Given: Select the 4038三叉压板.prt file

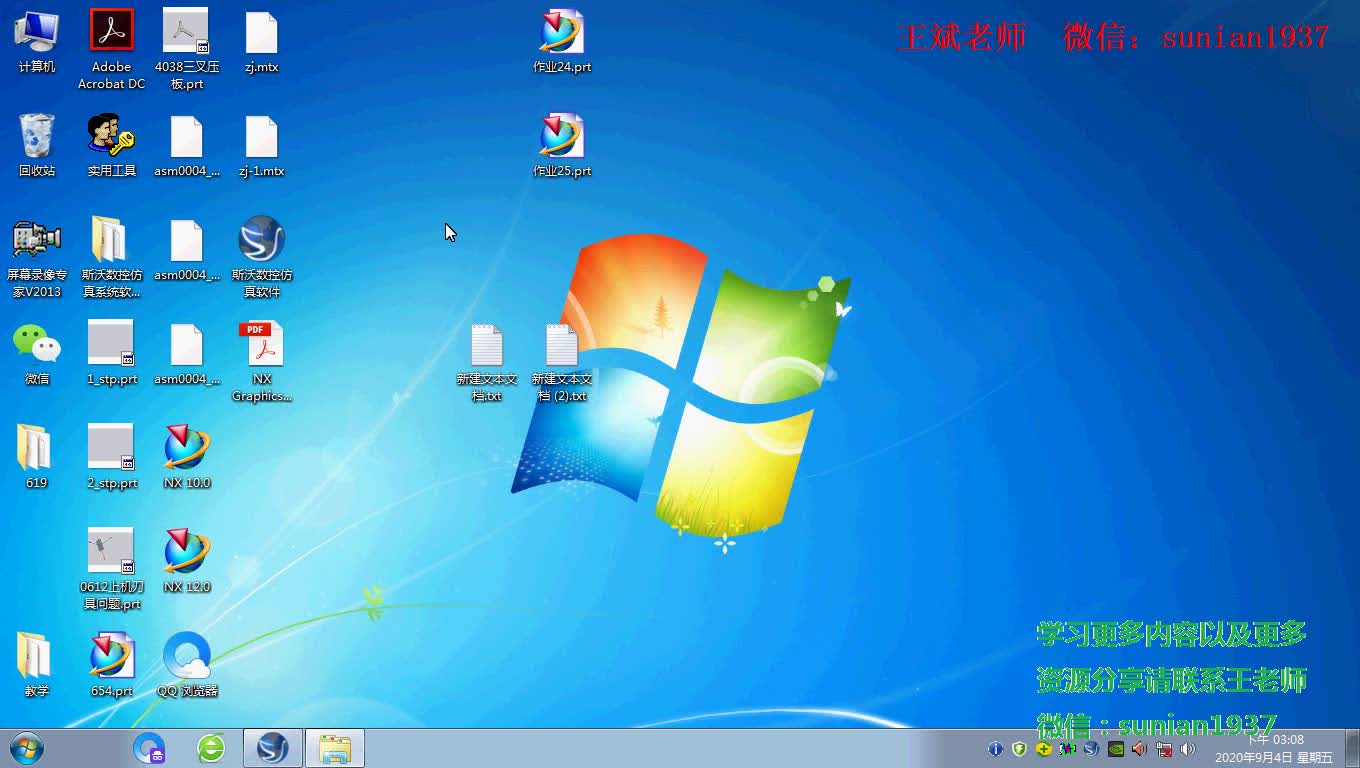Looking at the screenshot, I should tap(186, 50).
